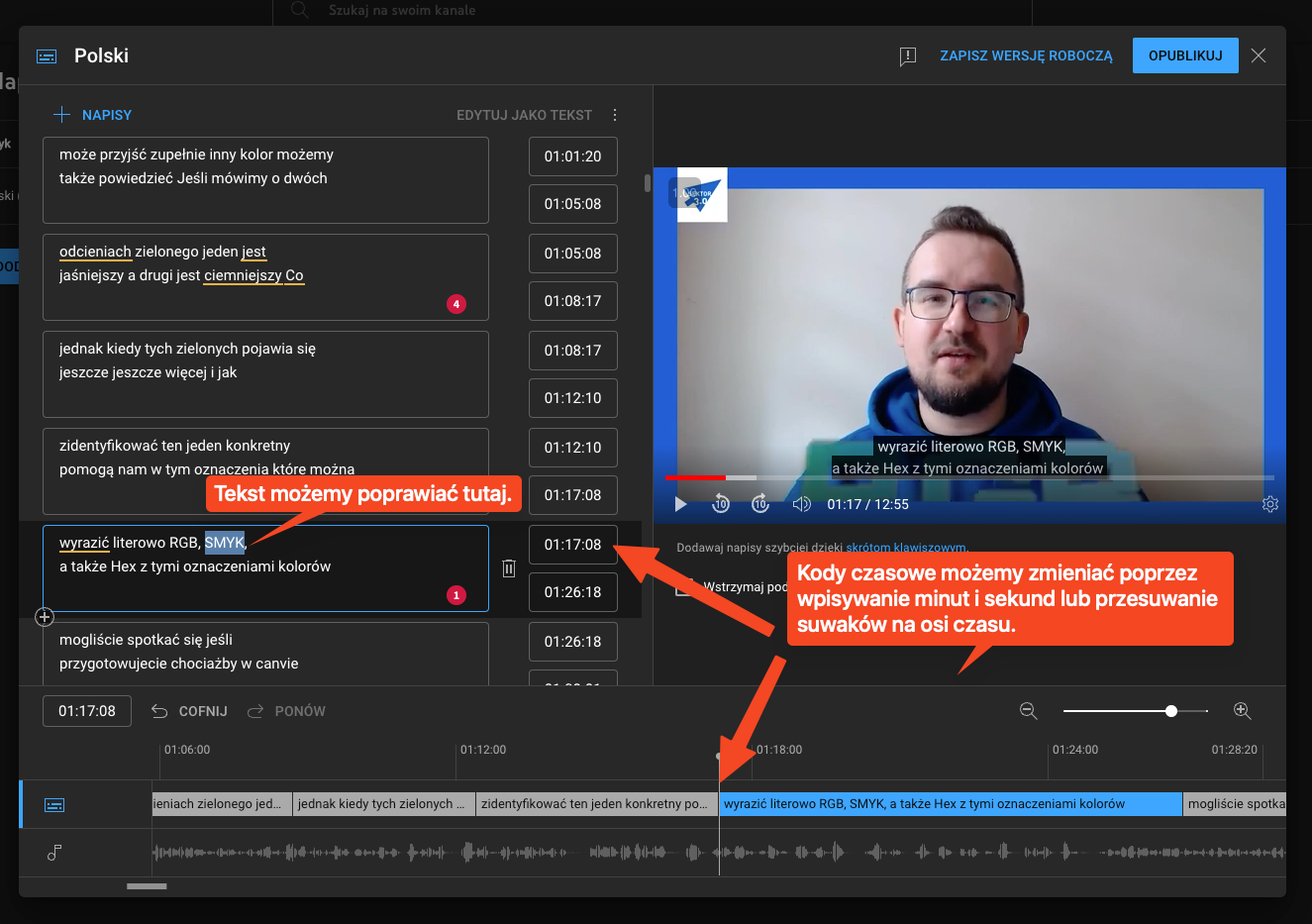Click ZAPISZ WERSJĘ ROBOCZĄ to save draft

[1026, 55]
